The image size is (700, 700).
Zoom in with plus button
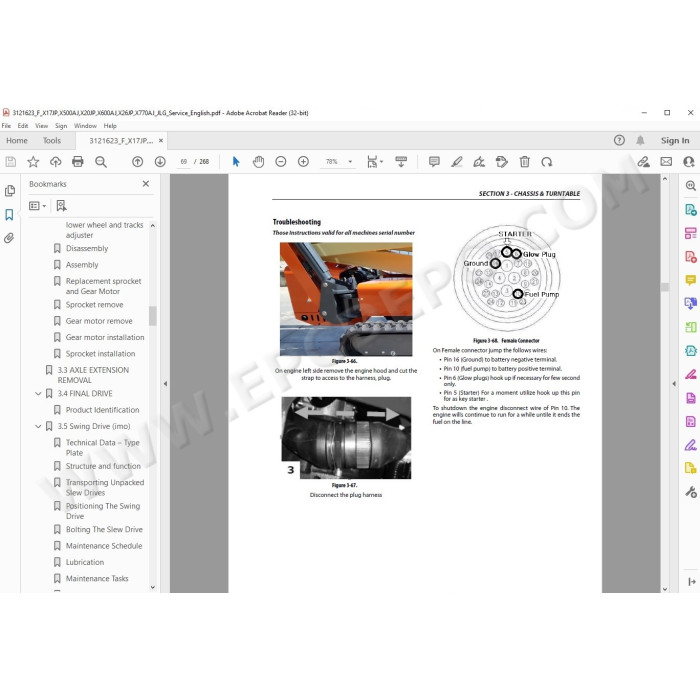point(303,162)
